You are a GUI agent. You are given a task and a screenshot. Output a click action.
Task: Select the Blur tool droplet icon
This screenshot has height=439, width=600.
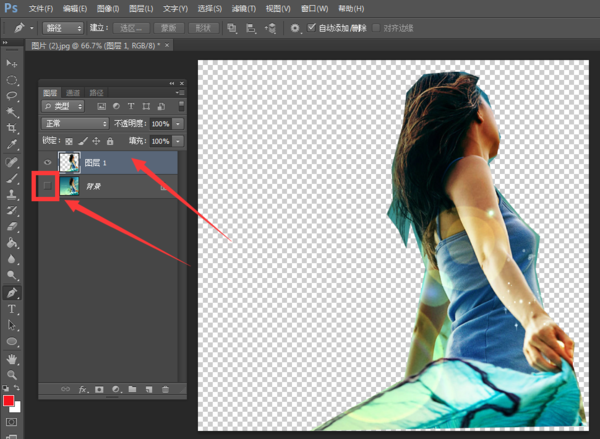pyautogui.click(x=11, y=259)
